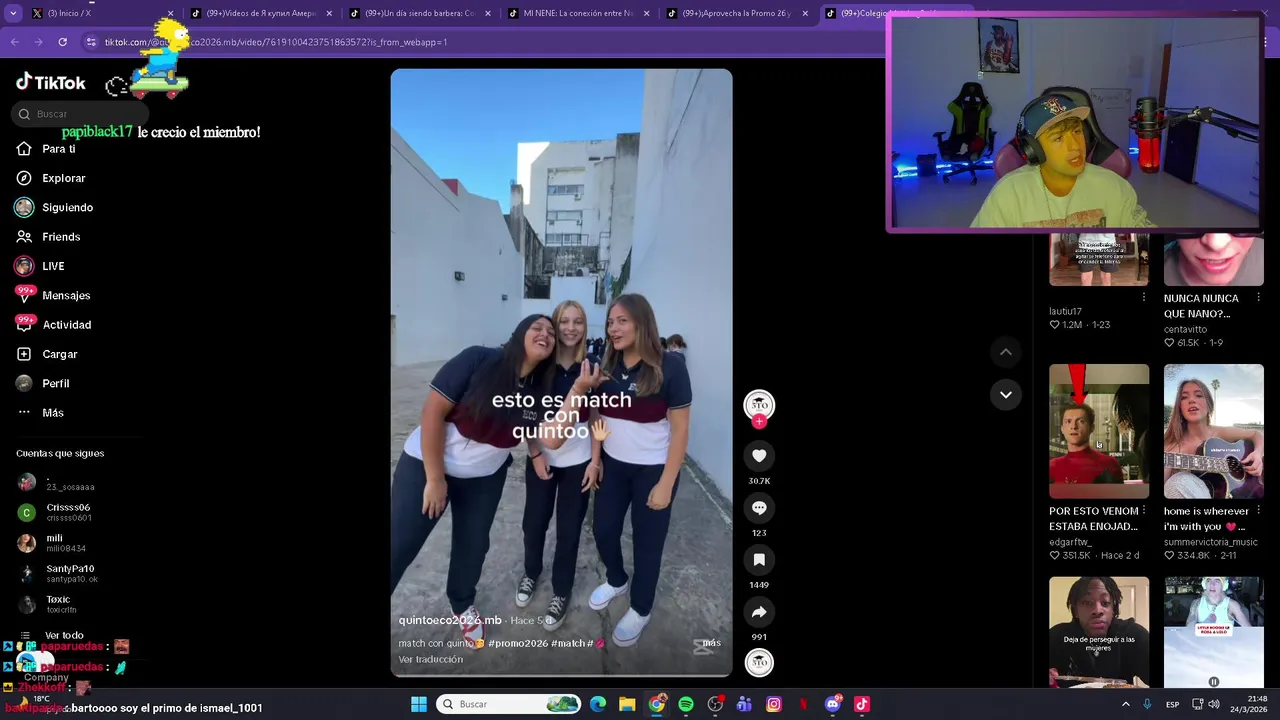Switch to Un día siendo barbera tab
Screen dimensions: 1280x720
point(420,13)
